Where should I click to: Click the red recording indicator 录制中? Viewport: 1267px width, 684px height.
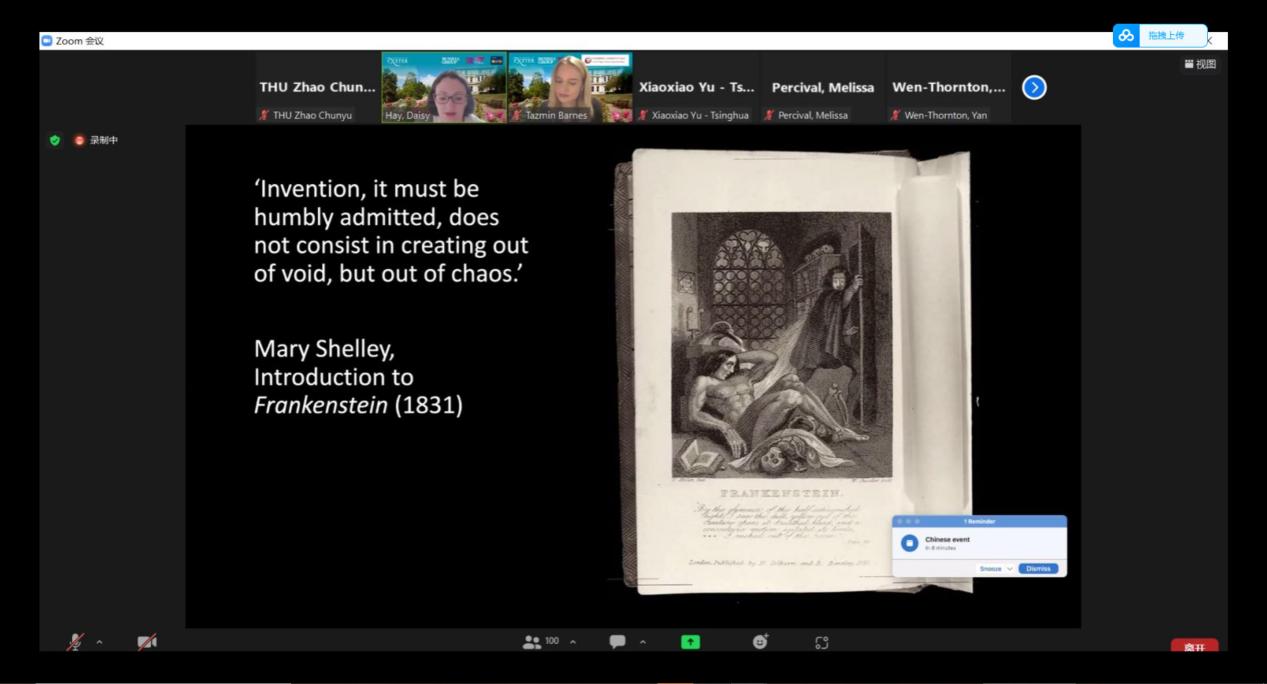(98, 140)
